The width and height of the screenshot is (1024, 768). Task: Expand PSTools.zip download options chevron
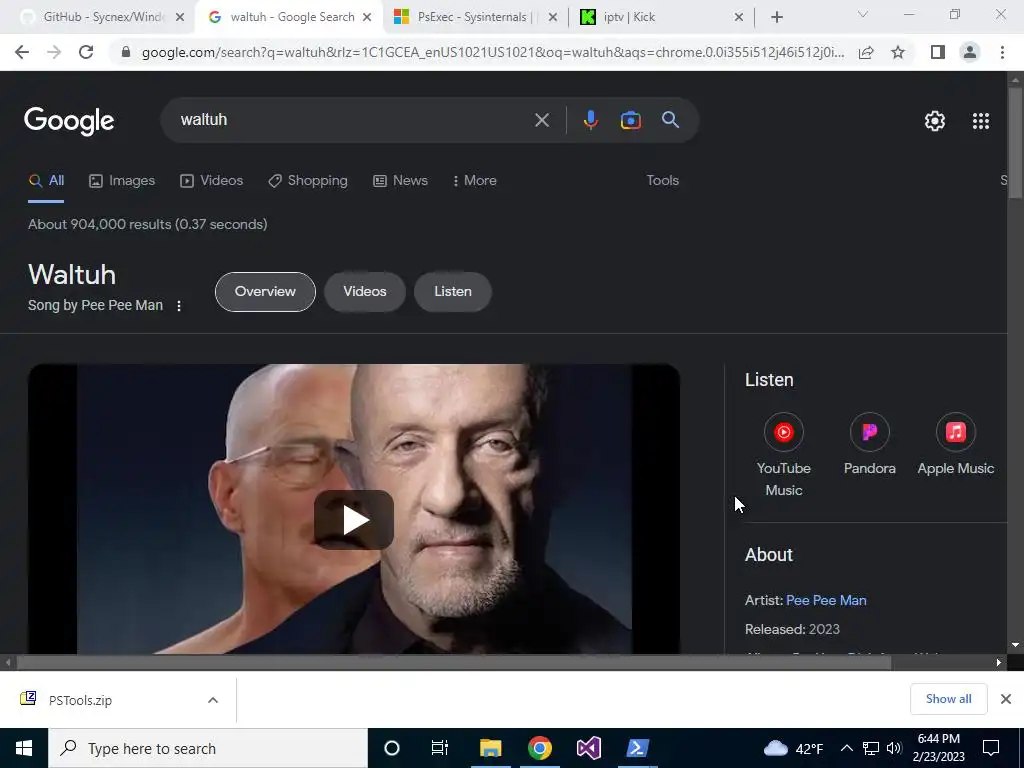(213, 700)
